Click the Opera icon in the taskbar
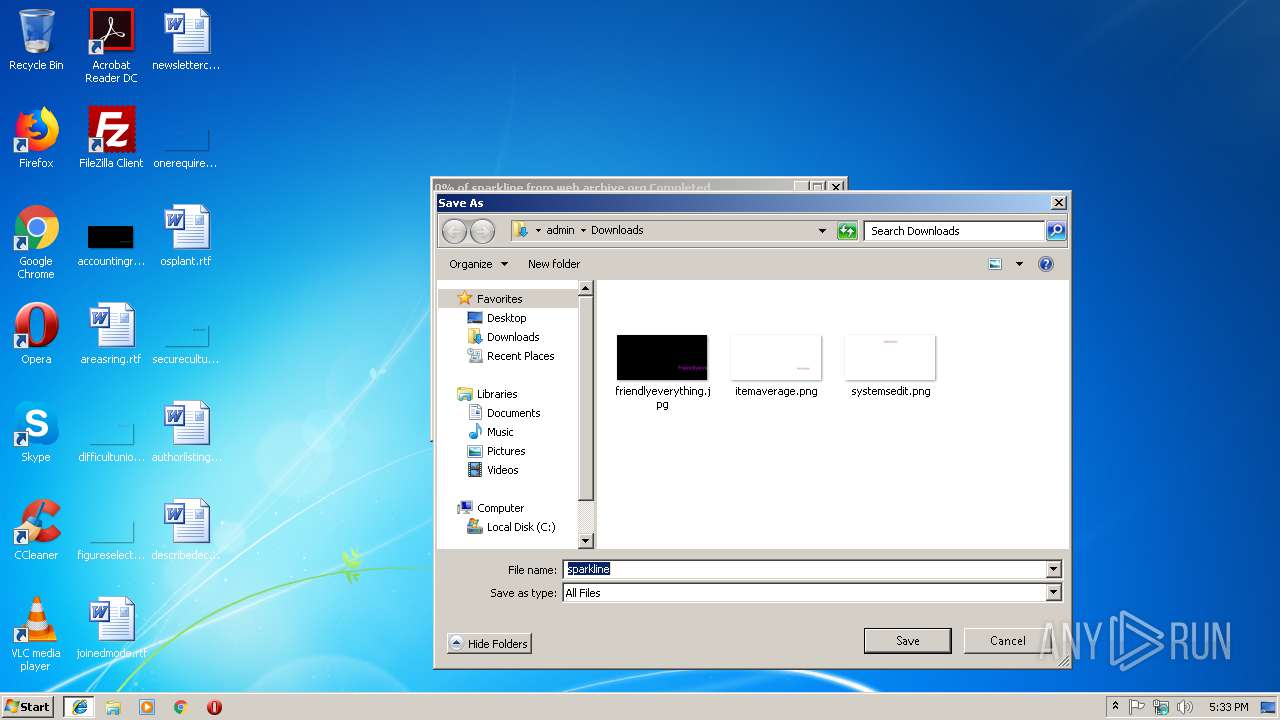1280x720 pixels. click(214, 707)
